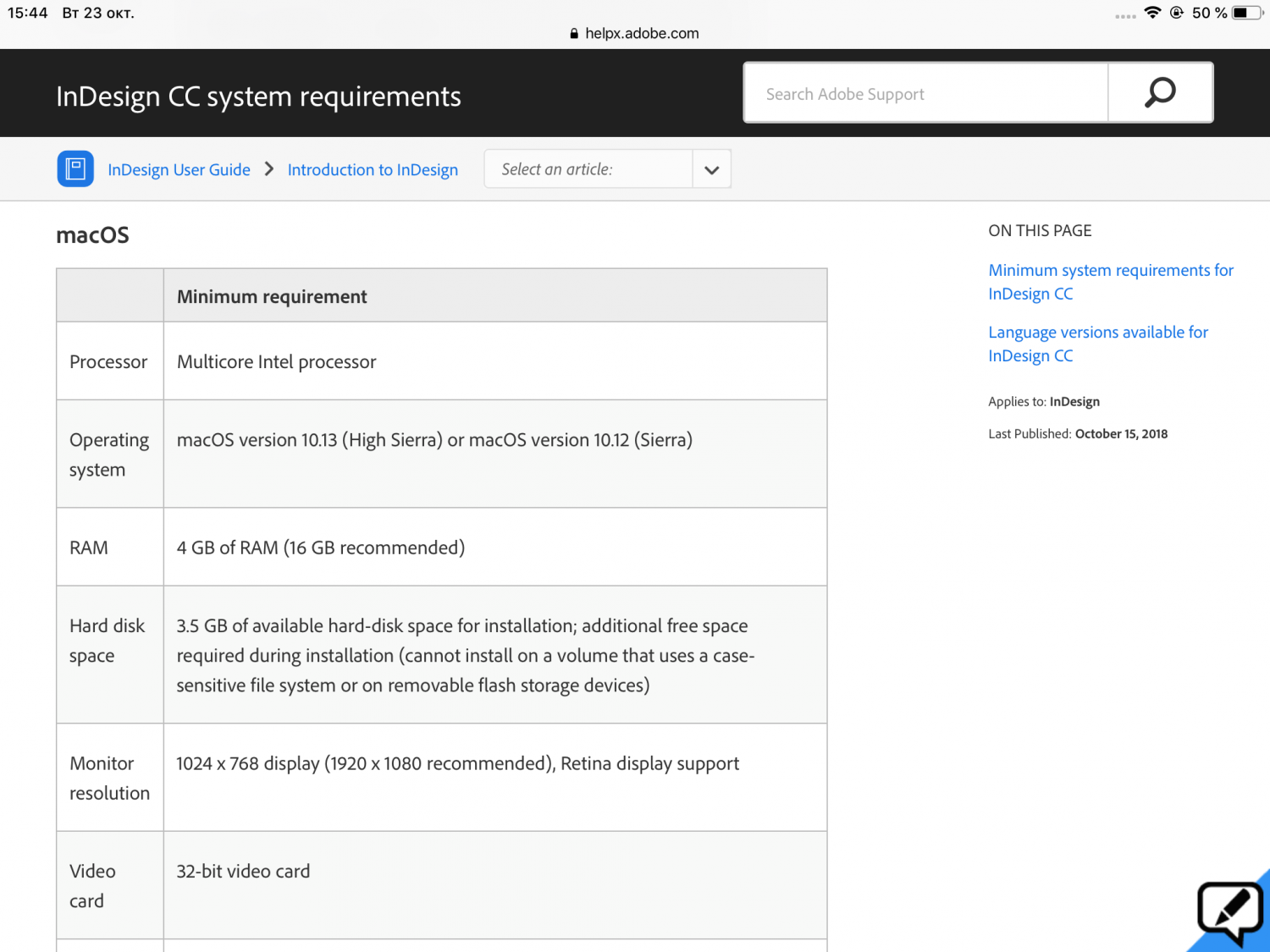This screenshot has width=1270, height=952.
Task: Tap the helpx.adobe.com address text
Action: point(642,34)
